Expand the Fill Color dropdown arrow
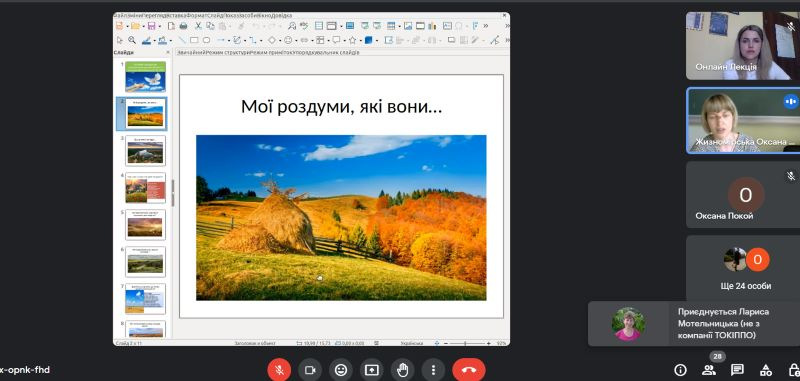The image size is (800, 381). [171, 41]
